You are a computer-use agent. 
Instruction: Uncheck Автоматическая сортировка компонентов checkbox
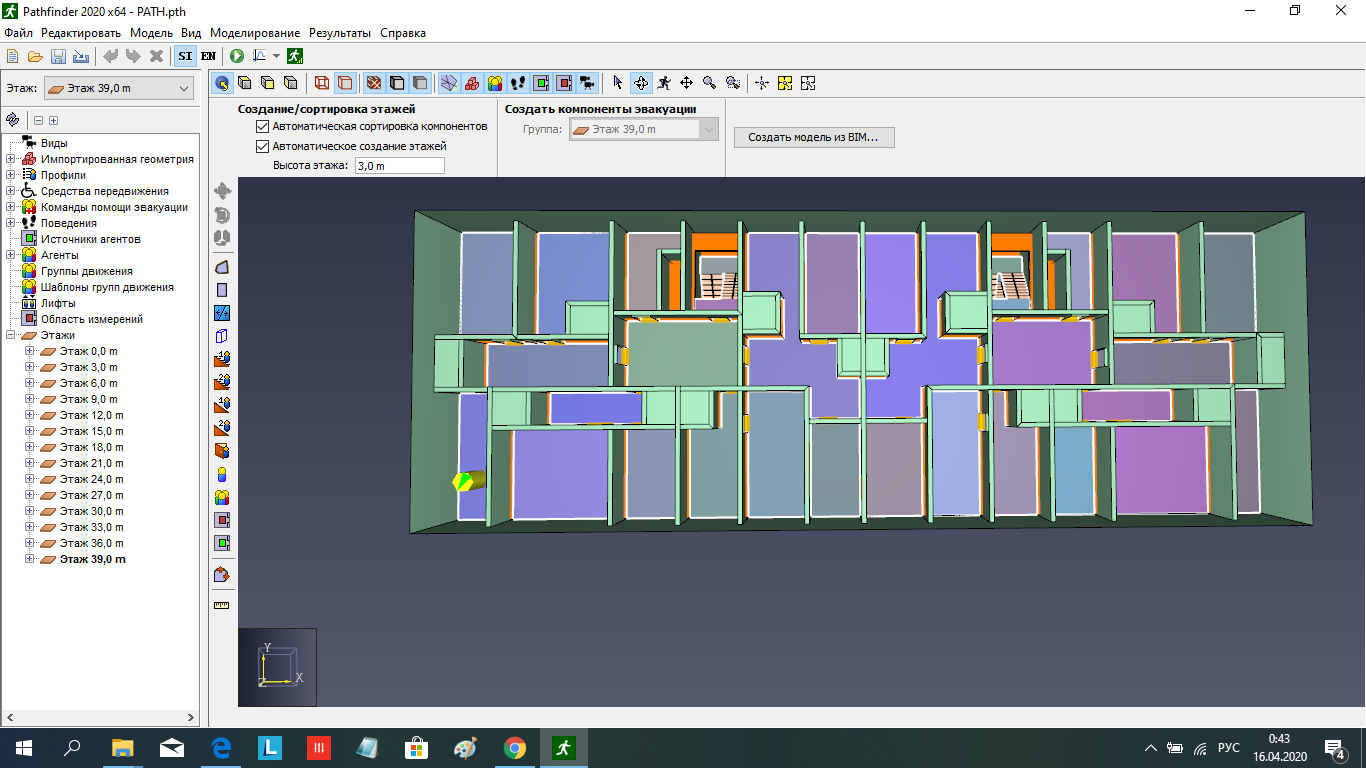coord(263,127)
